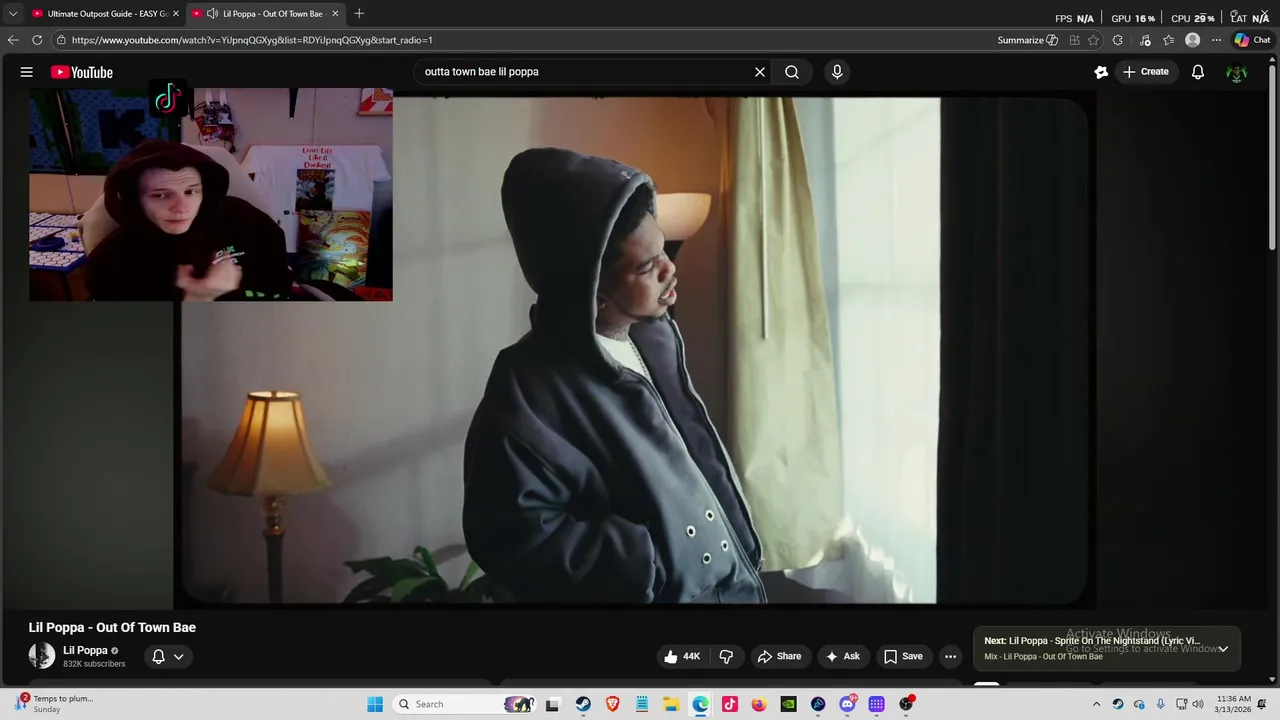Close the Ultimate Outpost Guide tab
The height and width of the screenshot is (720, 1280).
click(x=176, y=14)
